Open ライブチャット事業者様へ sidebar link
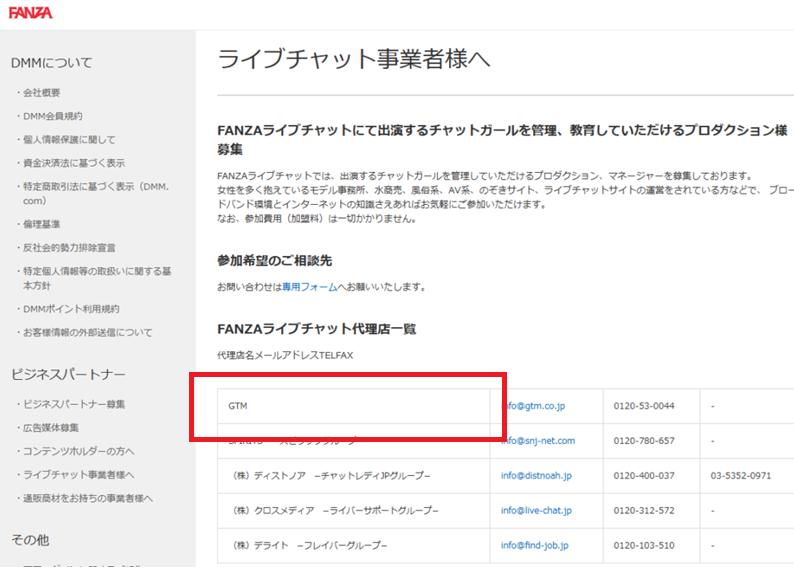Image resolution: width=794 pixels, height=570 pixels. point(79,474)
